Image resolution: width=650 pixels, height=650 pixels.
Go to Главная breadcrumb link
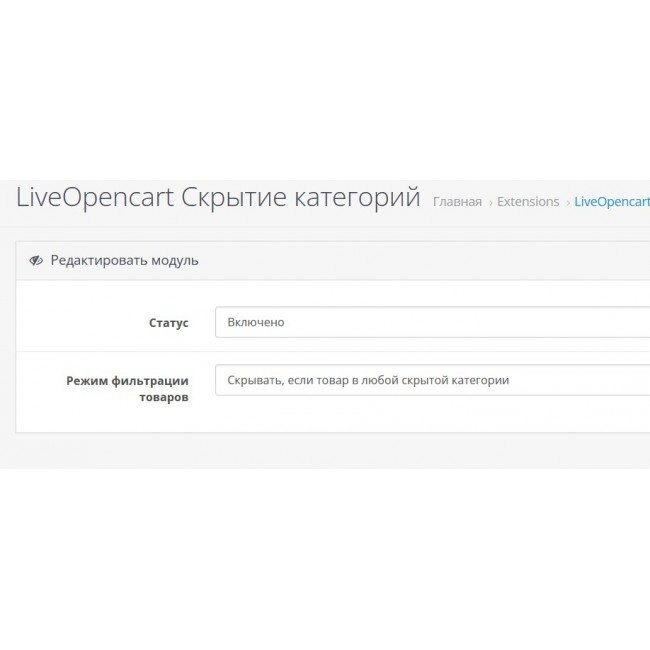[457, 202]
